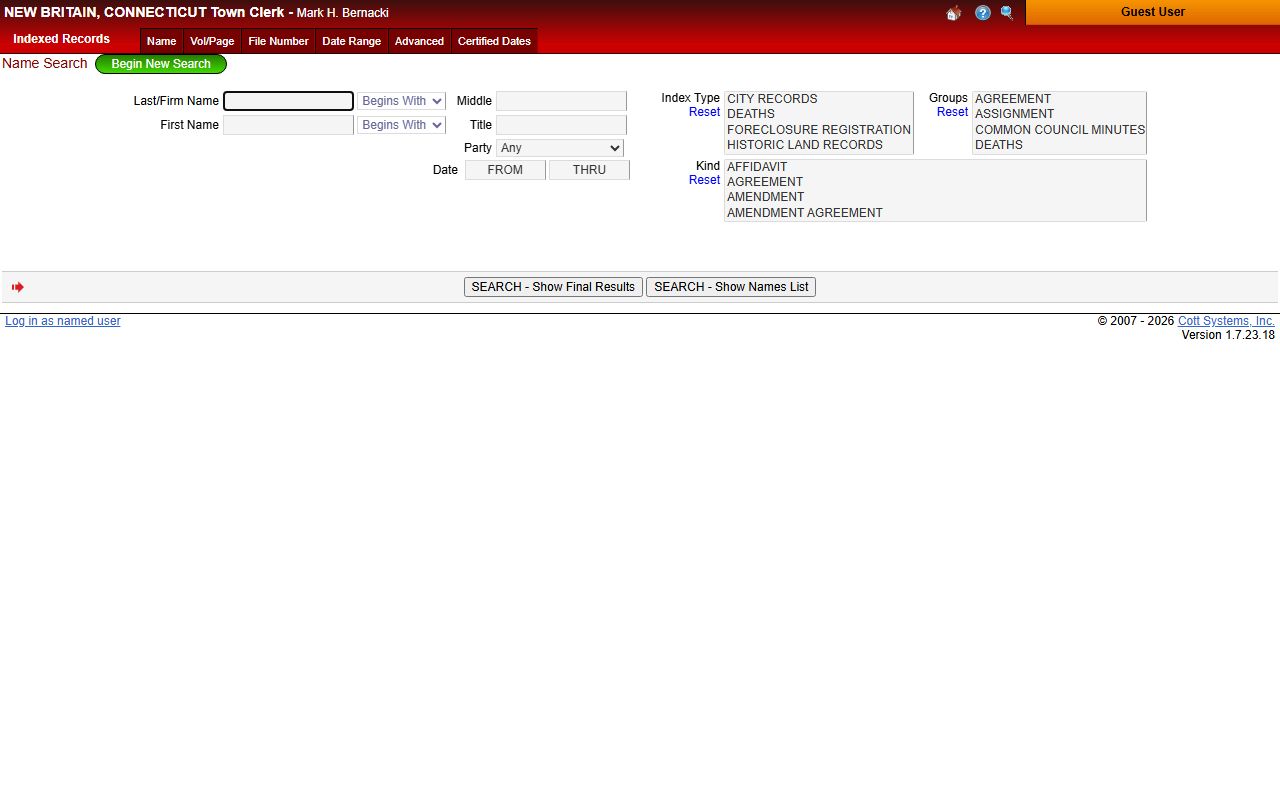
Task: Open help via question mark icon
Action: tap(982, 13)
